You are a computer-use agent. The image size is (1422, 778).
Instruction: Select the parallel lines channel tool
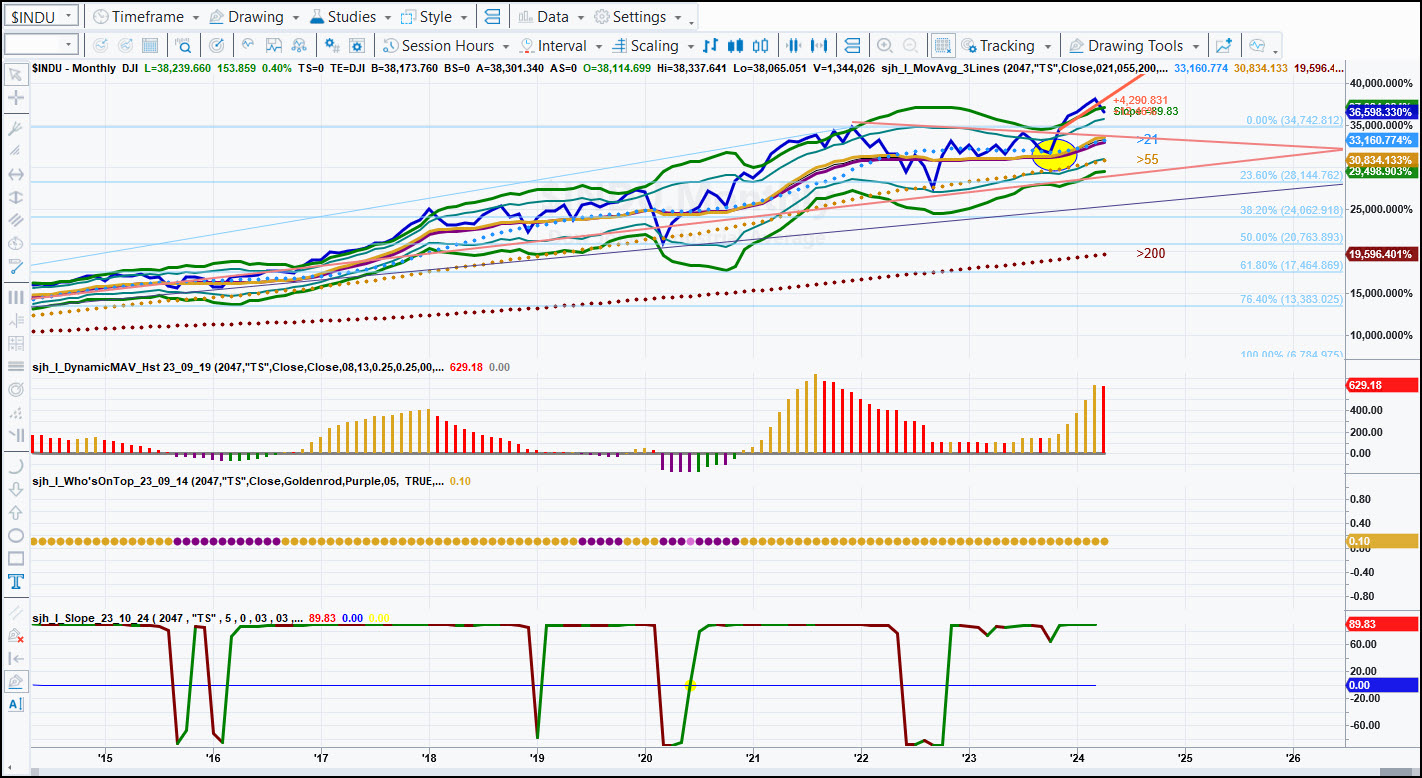tap(15, 220)
